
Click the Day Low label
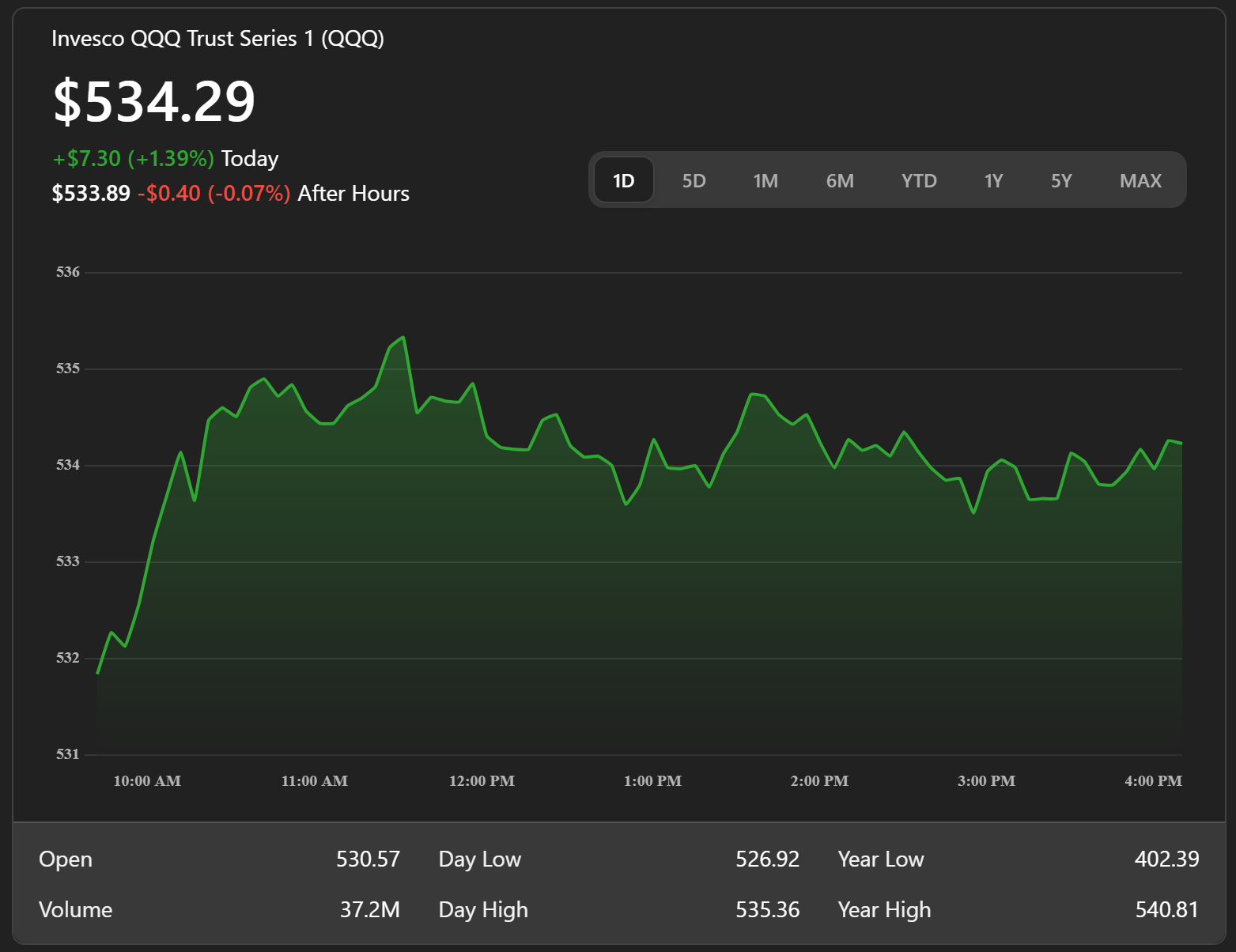480,859
